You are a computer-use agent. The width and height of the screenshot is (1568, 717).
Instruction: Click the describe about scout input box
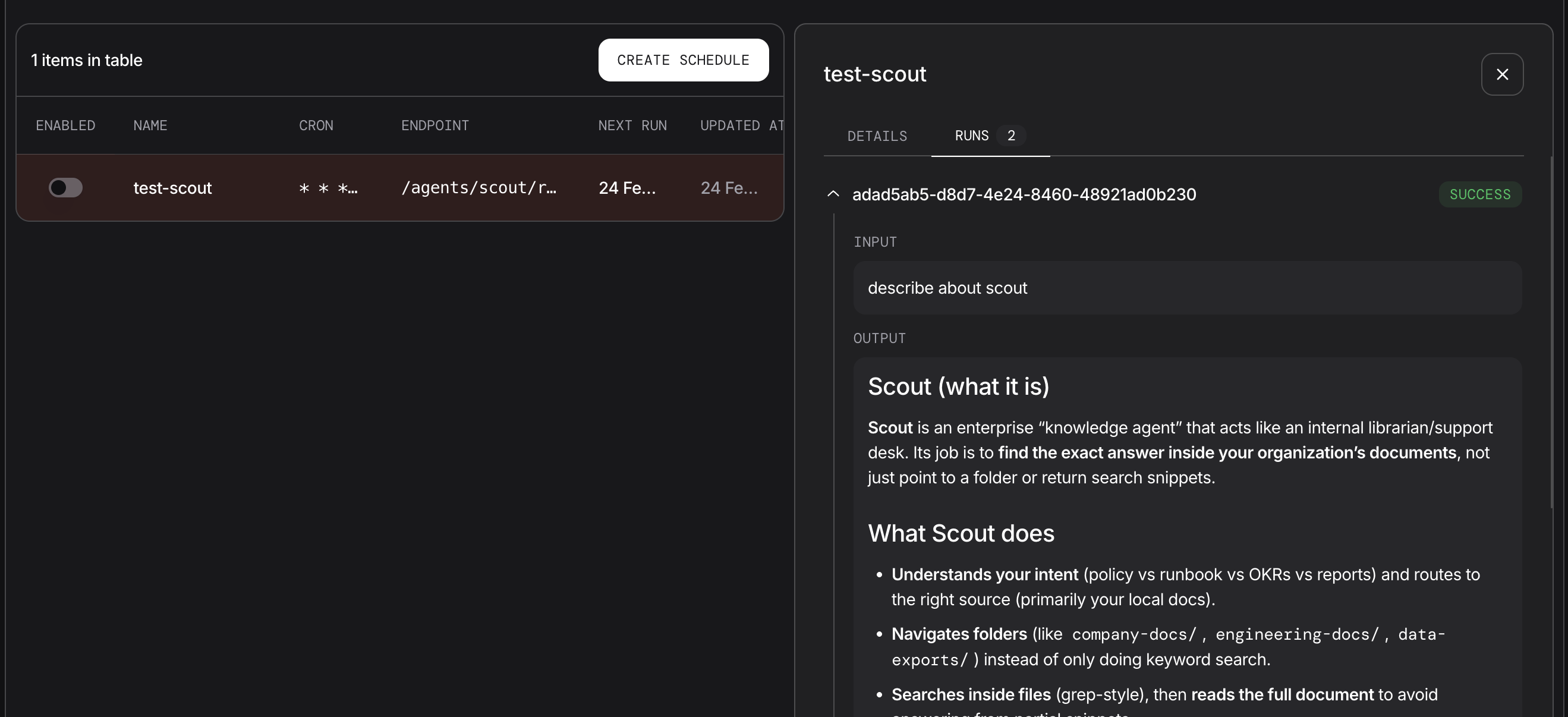[x=1186, y=288]
